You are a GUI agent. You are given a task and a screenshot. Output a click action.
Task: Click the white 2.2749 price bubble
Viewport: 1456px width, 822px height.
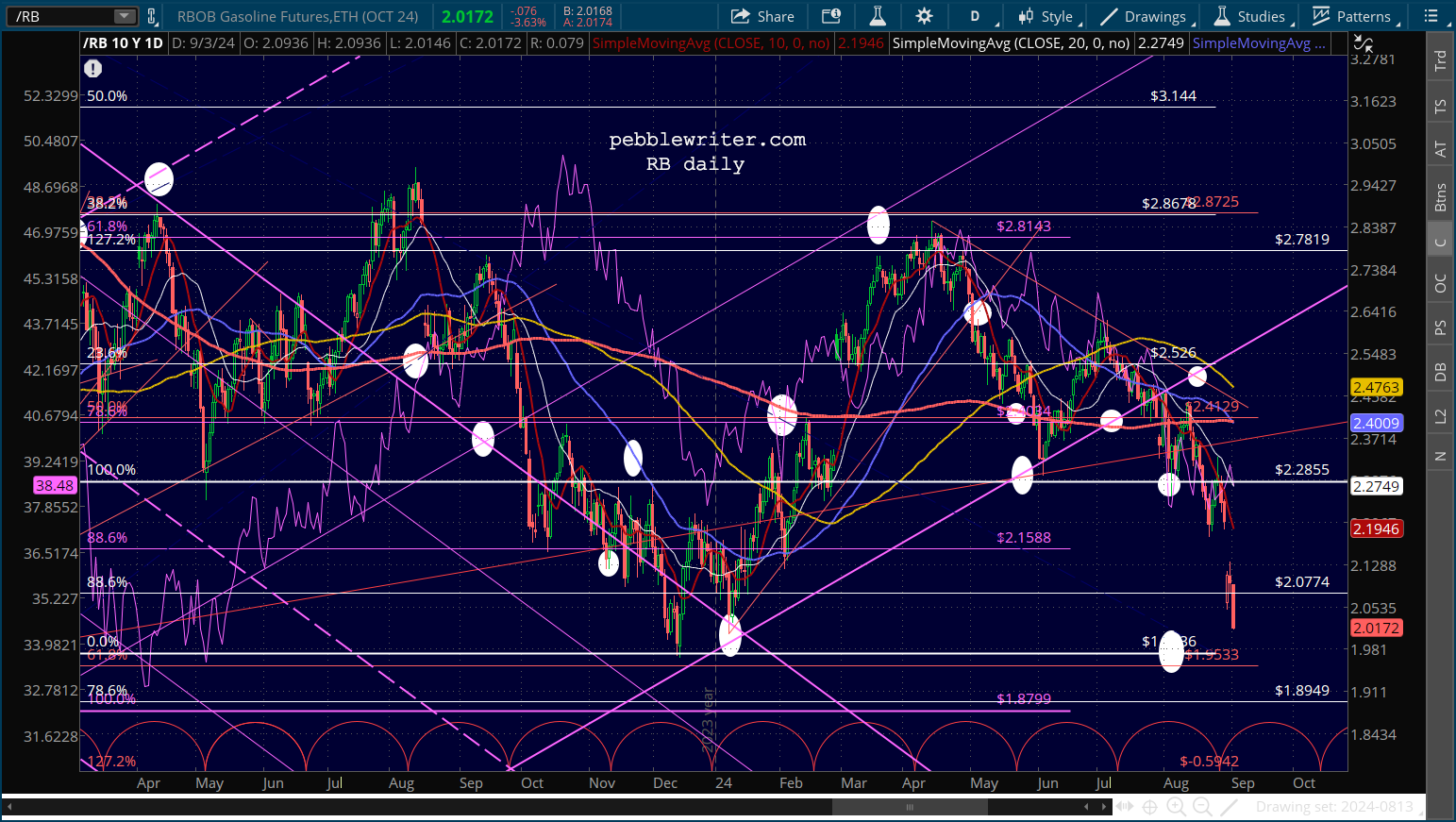[1376, 486]
